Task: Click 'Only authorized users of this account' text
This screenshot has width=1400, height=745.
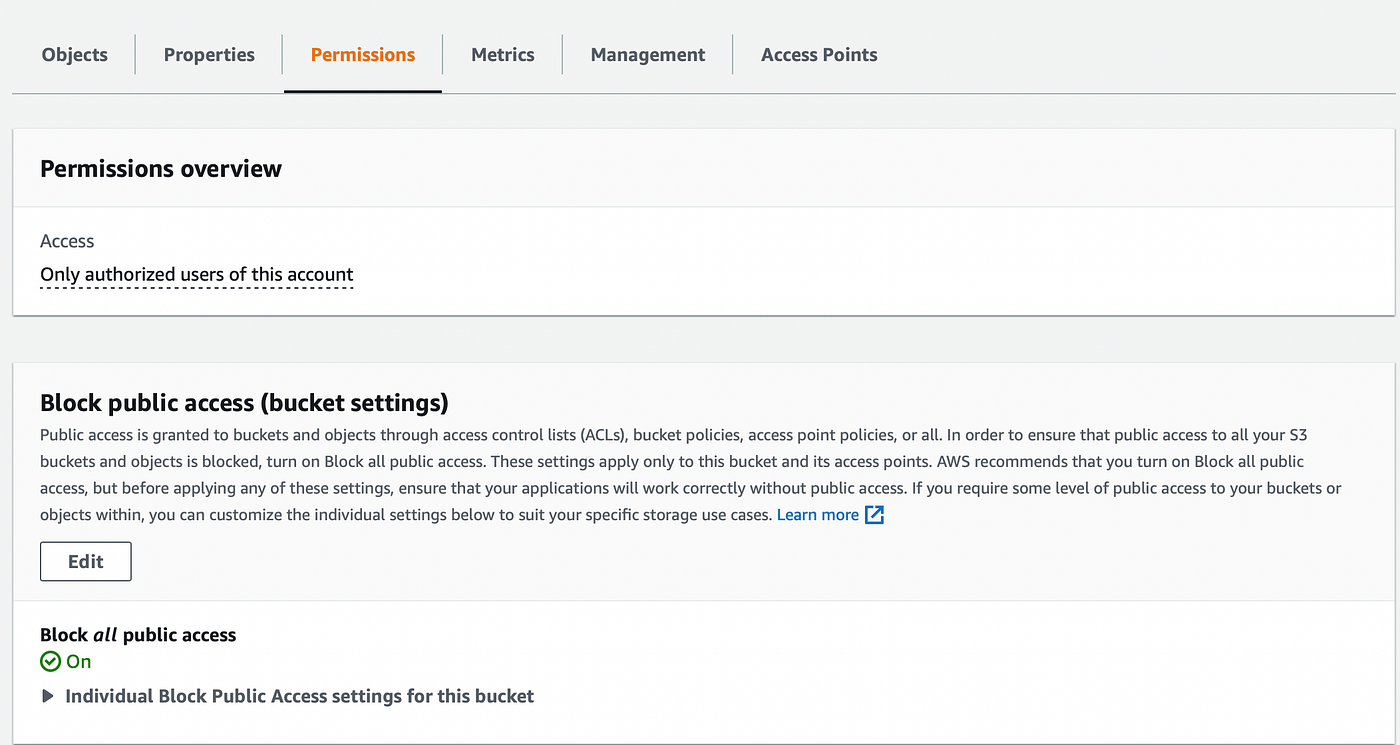Action: point(197,274)
